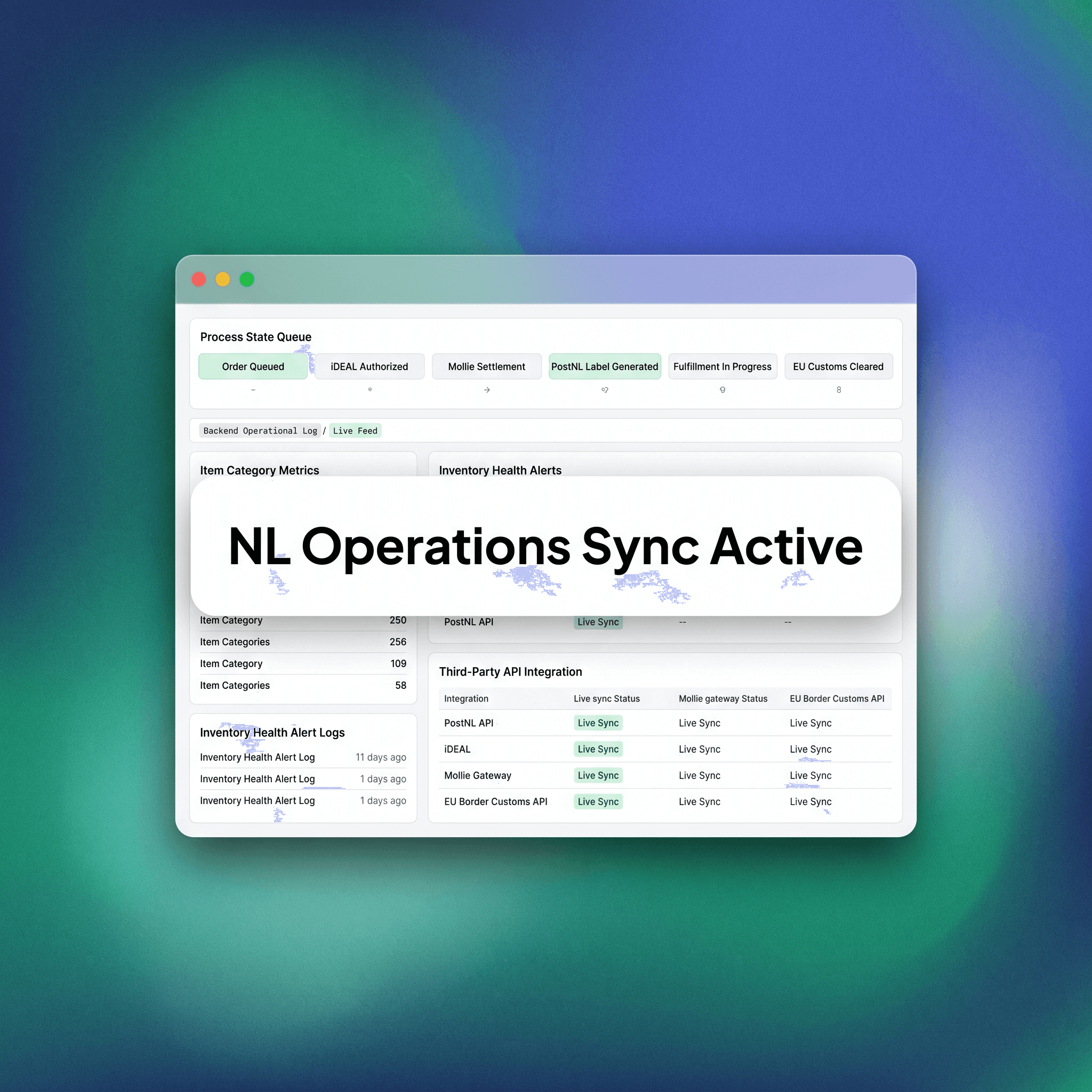Select the Item Categories row showing 256
The width and height of the screenshot is (1092, 1092).
coord(303,642)
